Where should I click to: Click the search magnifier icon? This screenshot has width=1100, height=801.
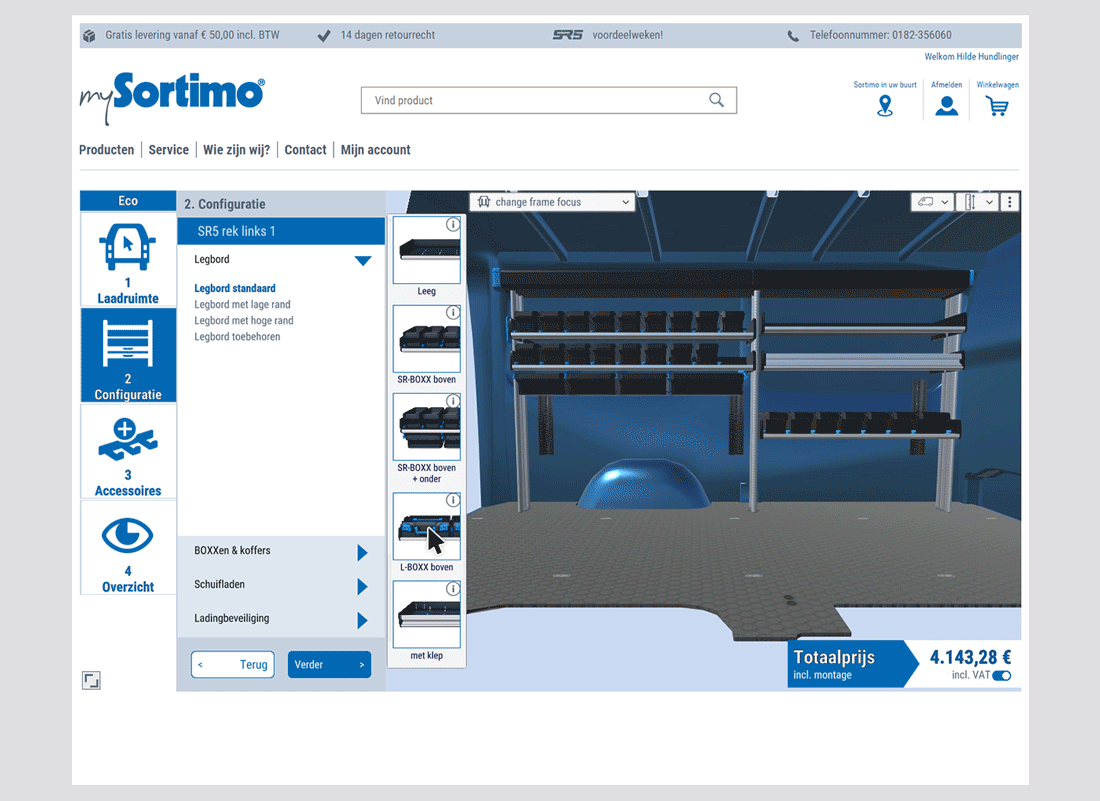point(716,100)
